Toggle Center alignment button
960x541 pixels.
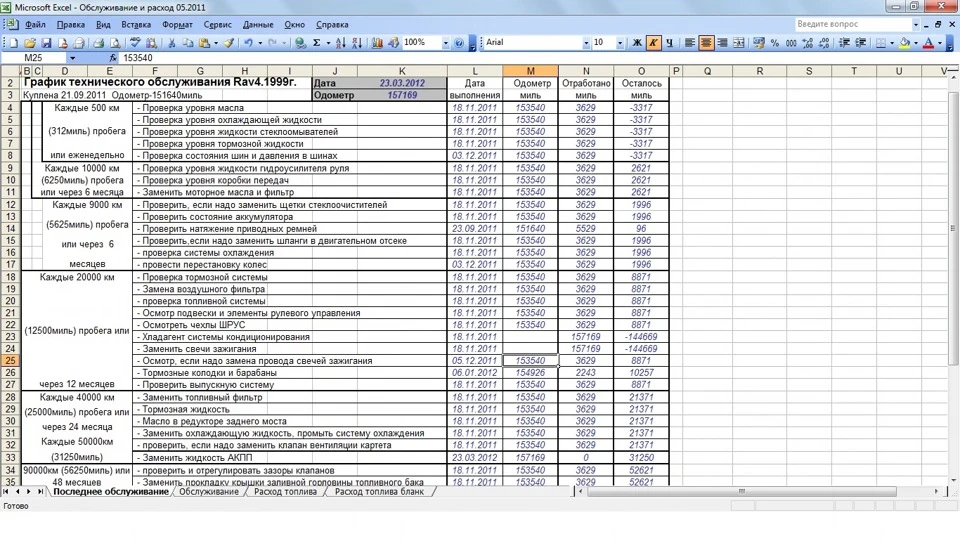tap(706, 43)
